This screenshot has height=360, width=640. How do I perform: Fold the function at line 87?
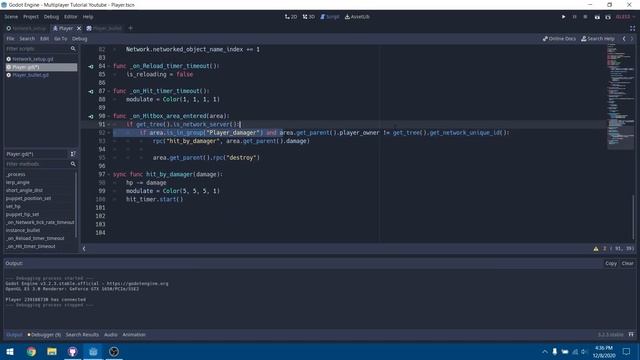coord(109,91)
